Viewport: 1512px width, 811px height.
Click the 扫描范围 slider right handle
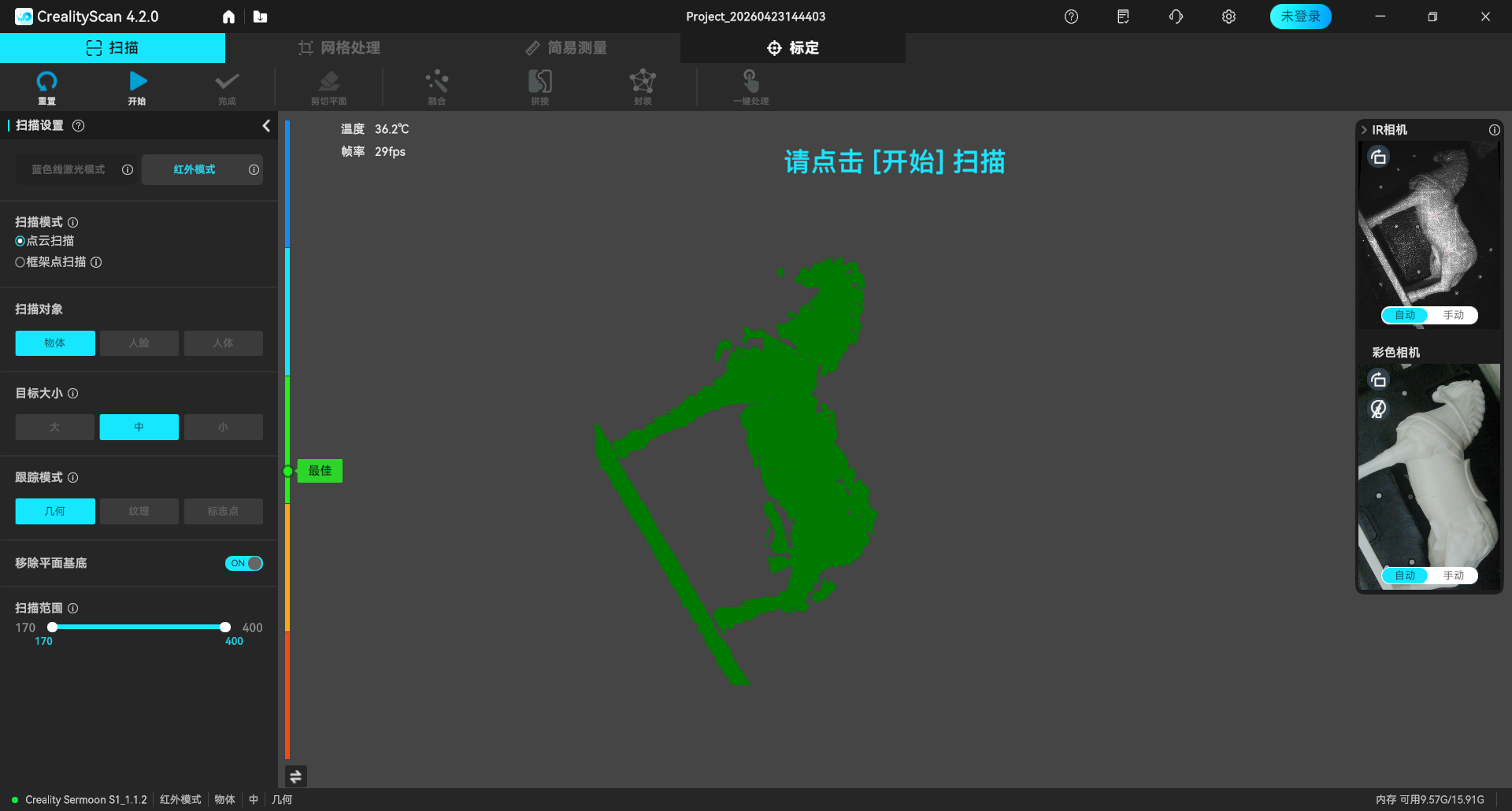[x=225, y=628]
